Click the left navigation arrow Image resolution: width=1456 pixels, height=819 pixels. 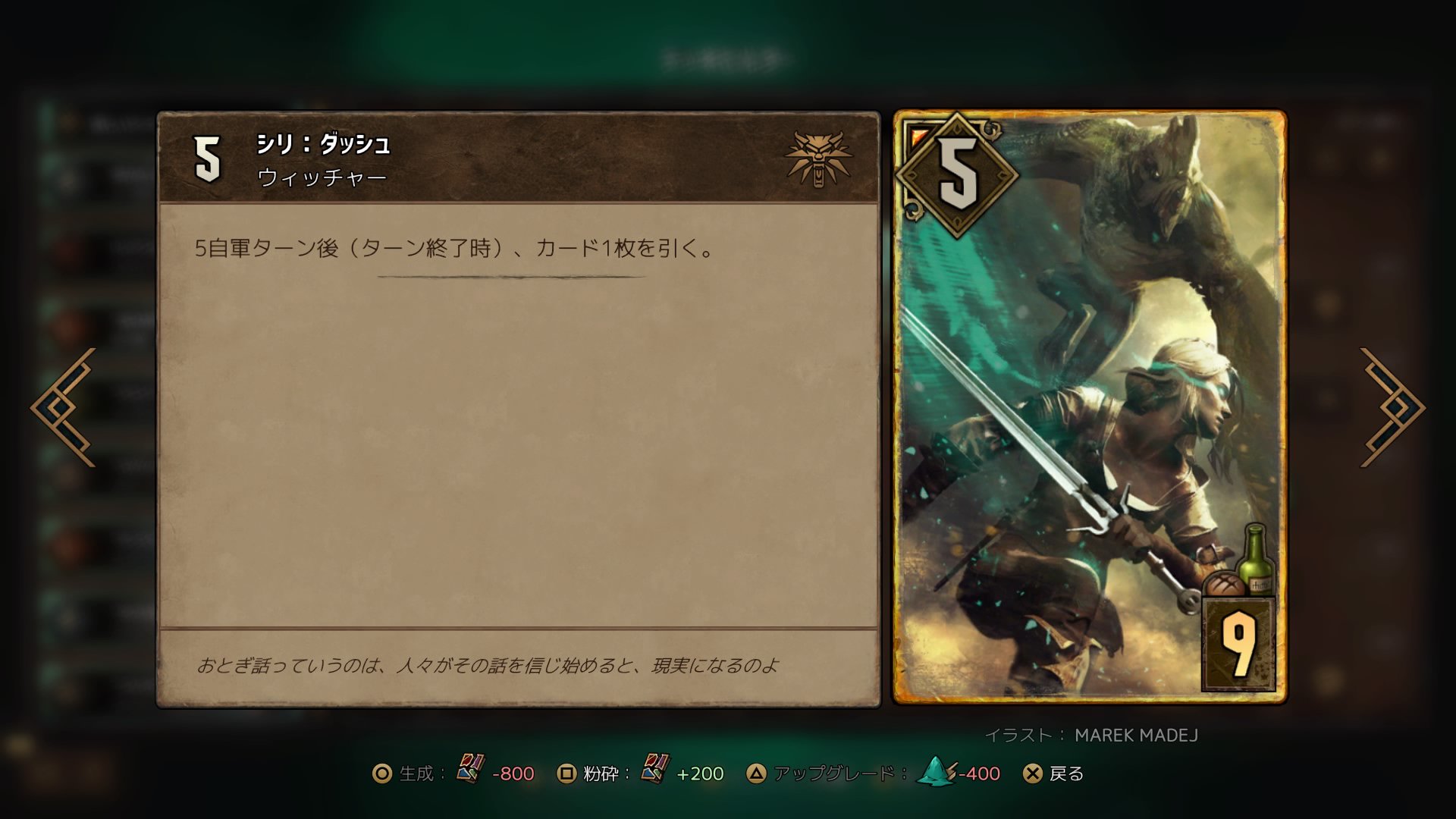64,407
